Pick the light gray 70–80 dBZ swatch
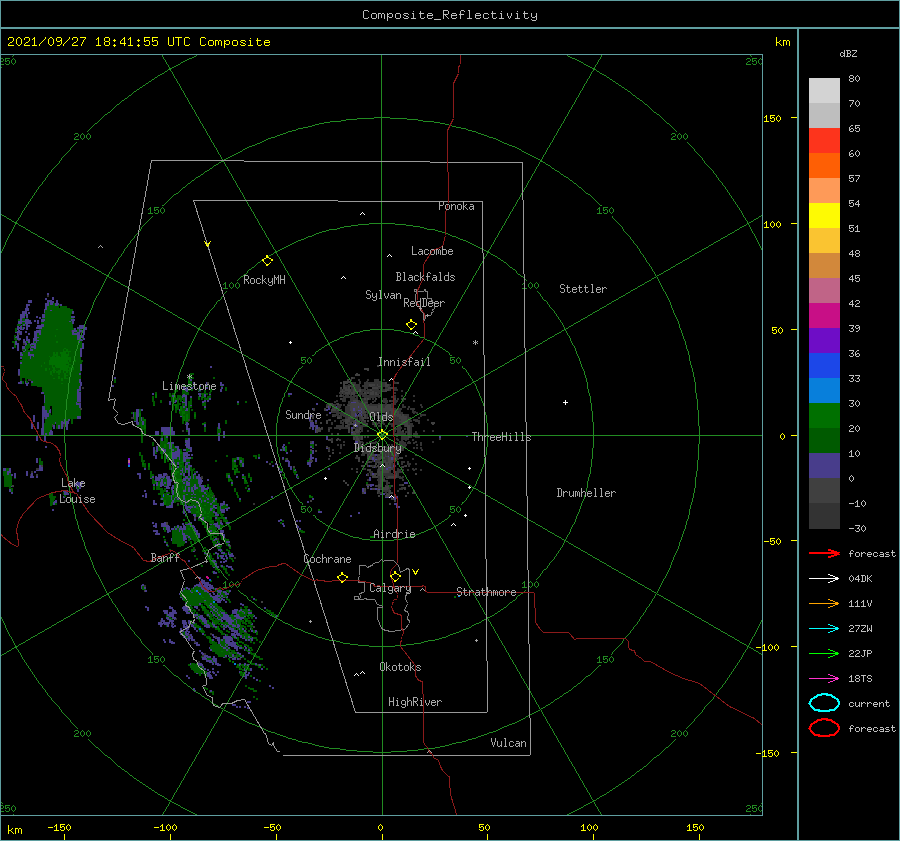 824,91
